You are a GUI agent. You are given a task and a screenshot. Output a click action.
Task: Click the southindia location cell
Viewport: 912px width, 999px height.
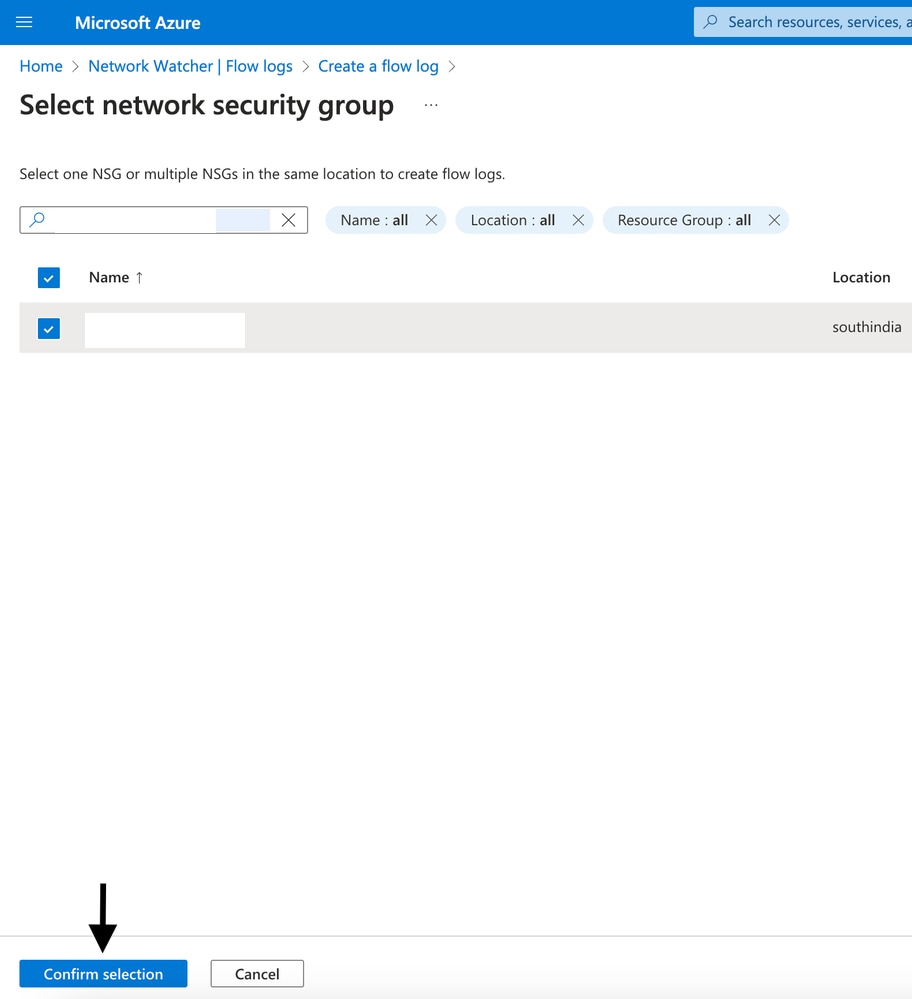click(867, 327)
